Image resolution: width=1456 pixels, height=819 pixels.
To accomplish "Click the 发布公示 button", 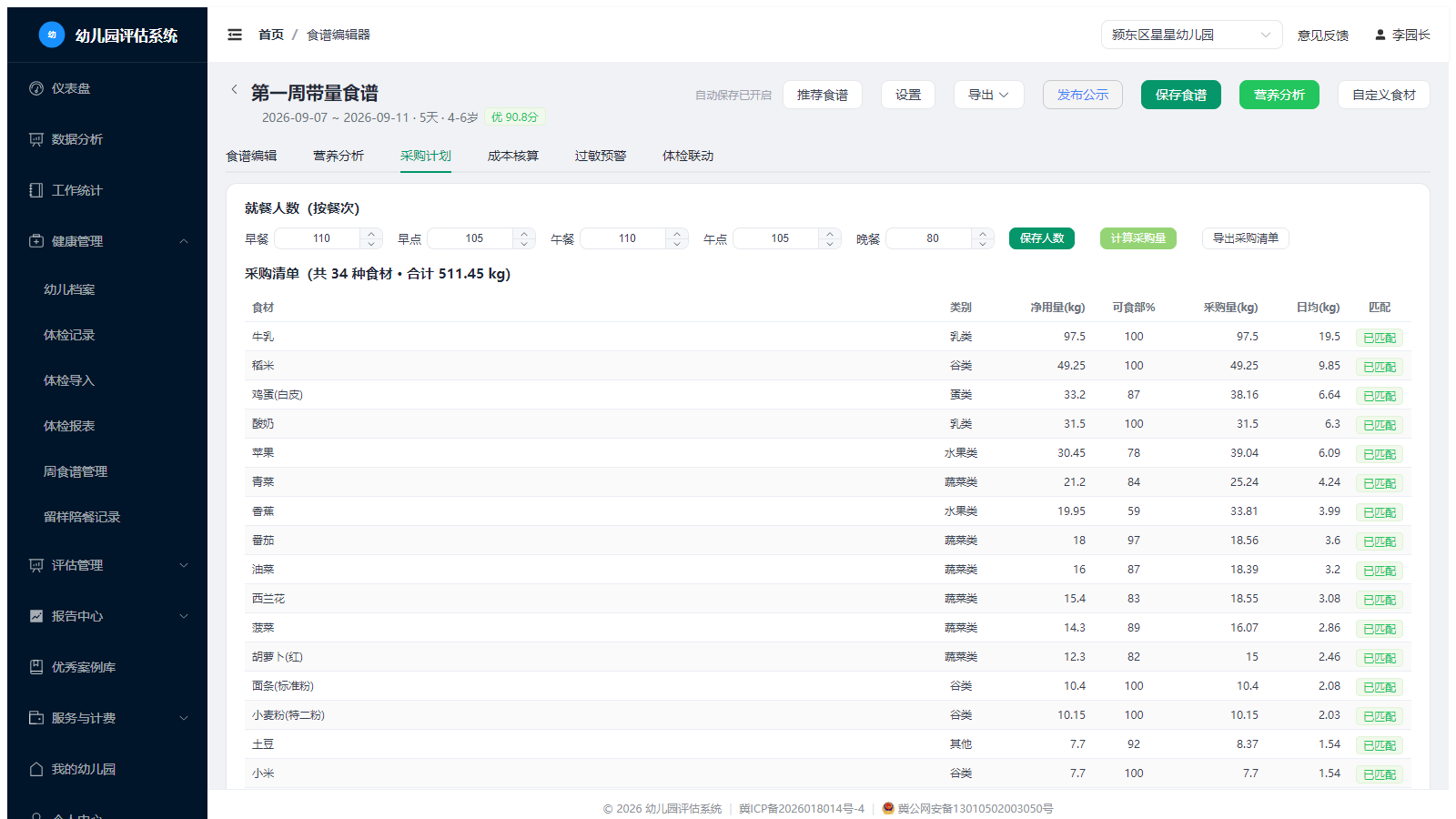I will click(1083, 95).
